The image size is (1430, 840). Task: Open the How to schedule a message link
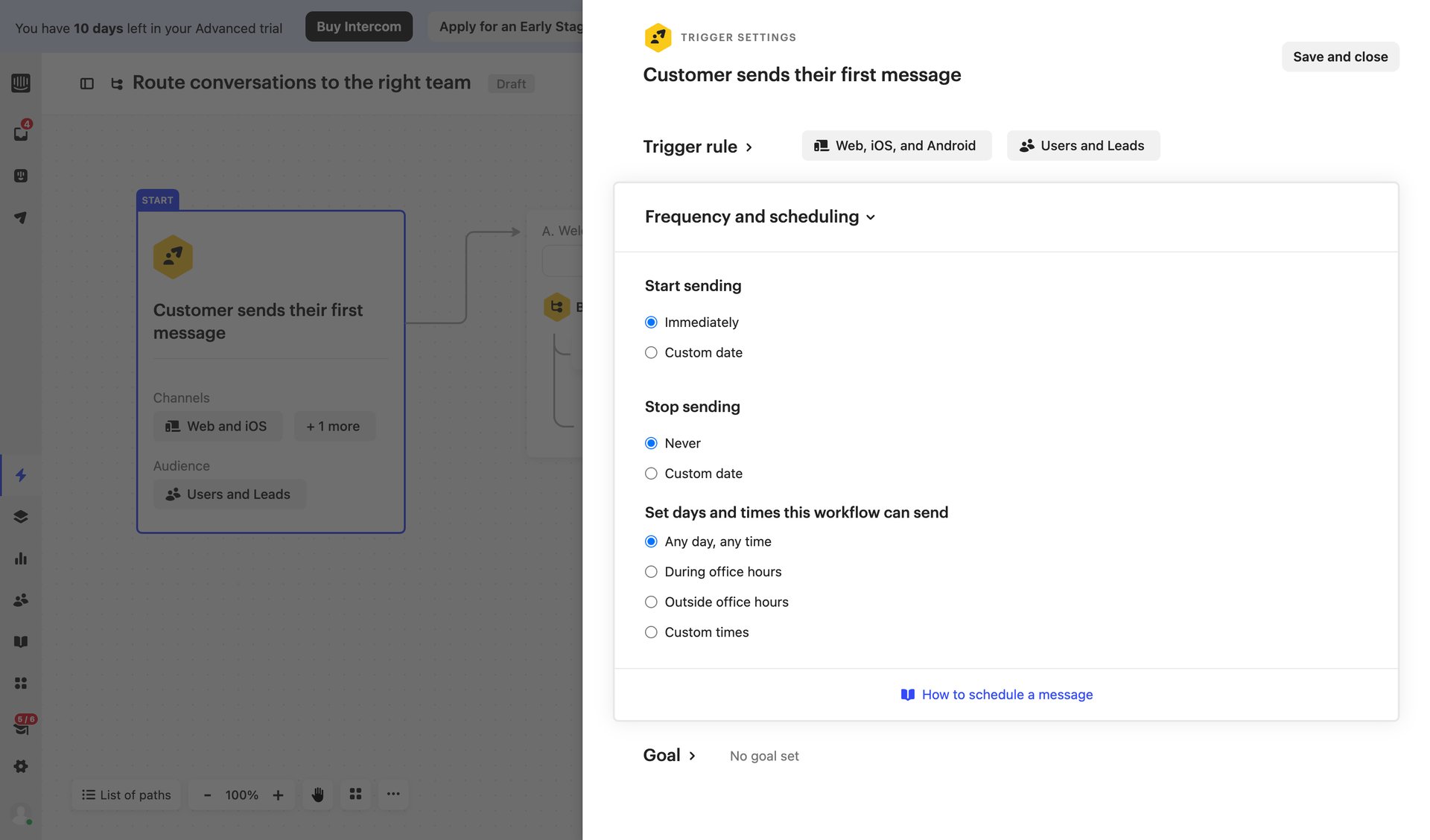[1007, 694]
